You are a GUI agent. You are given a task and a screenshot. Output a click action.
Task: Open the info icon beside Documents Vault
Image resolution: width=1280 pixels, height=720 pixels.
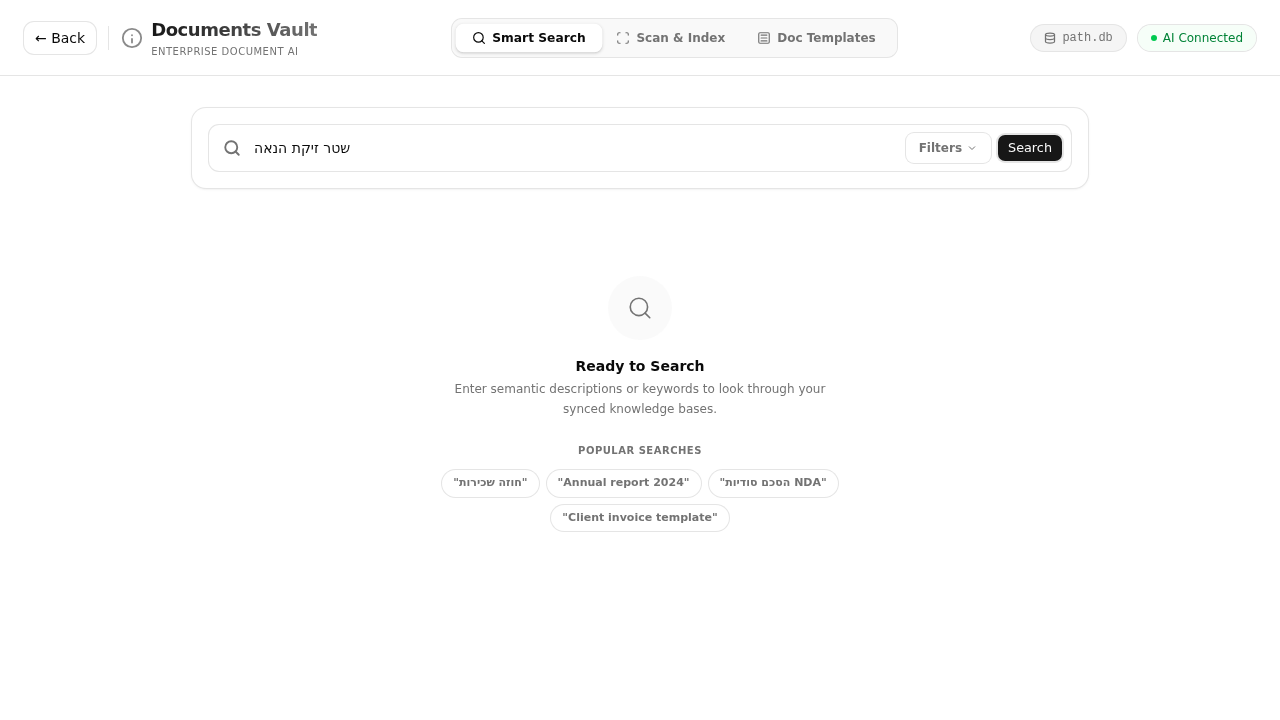coord(132,38)
